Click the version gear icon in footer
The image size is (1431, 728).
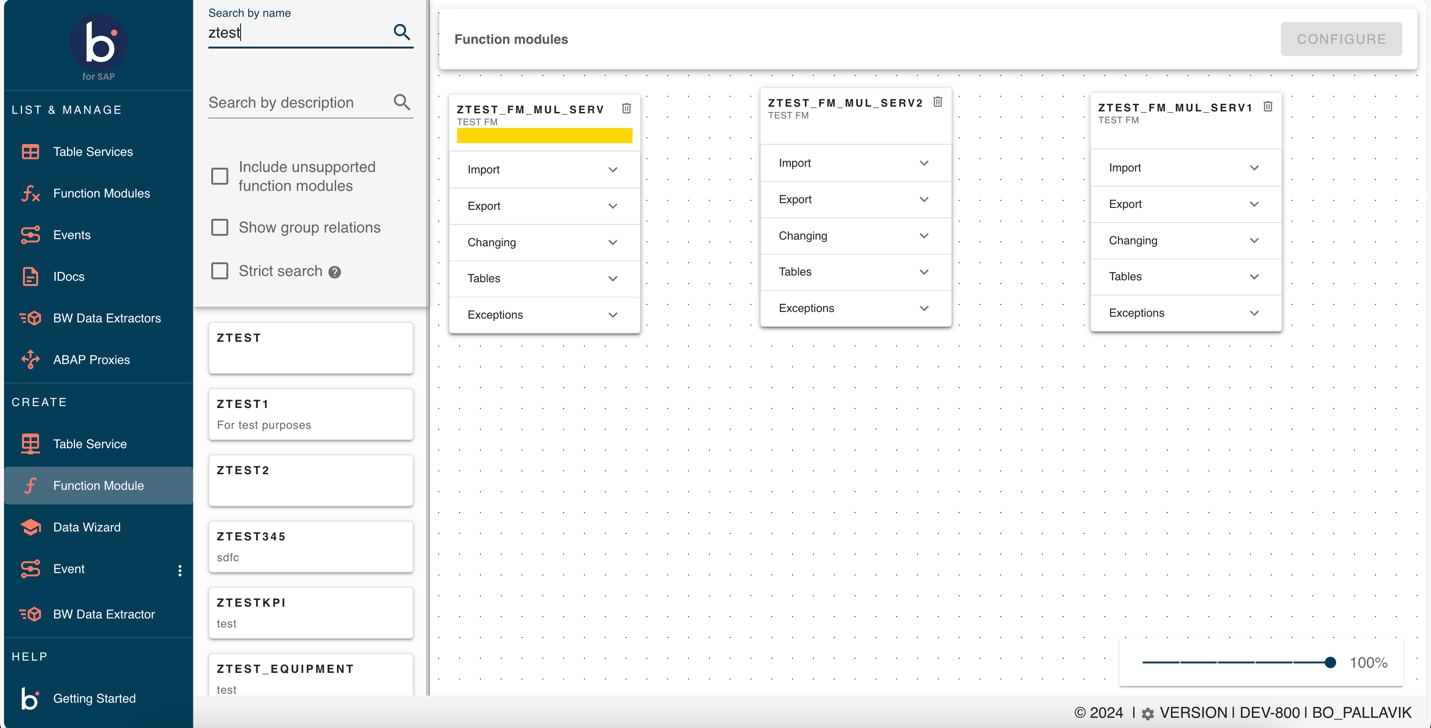pyautogui.click(x=1147, y=714)
